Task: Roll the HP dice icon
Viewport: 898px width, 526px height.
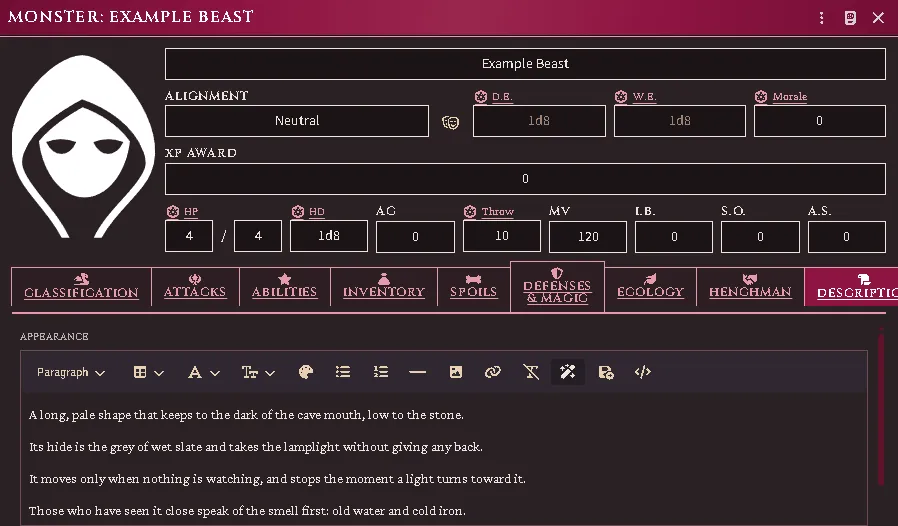Action: [x=172, y=211]
